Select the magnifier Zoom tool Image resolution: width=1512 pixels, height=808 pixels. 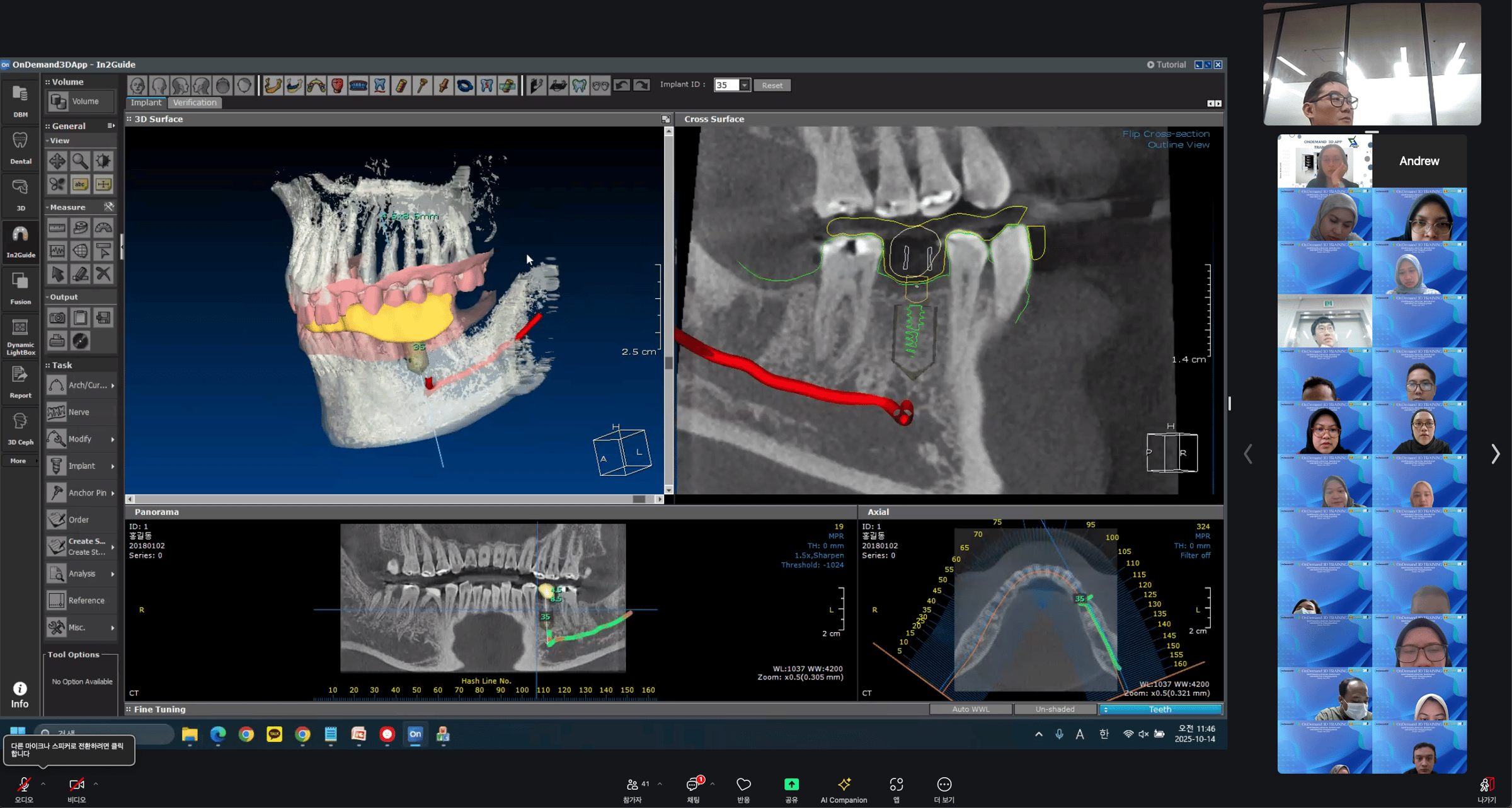[80, 161]
